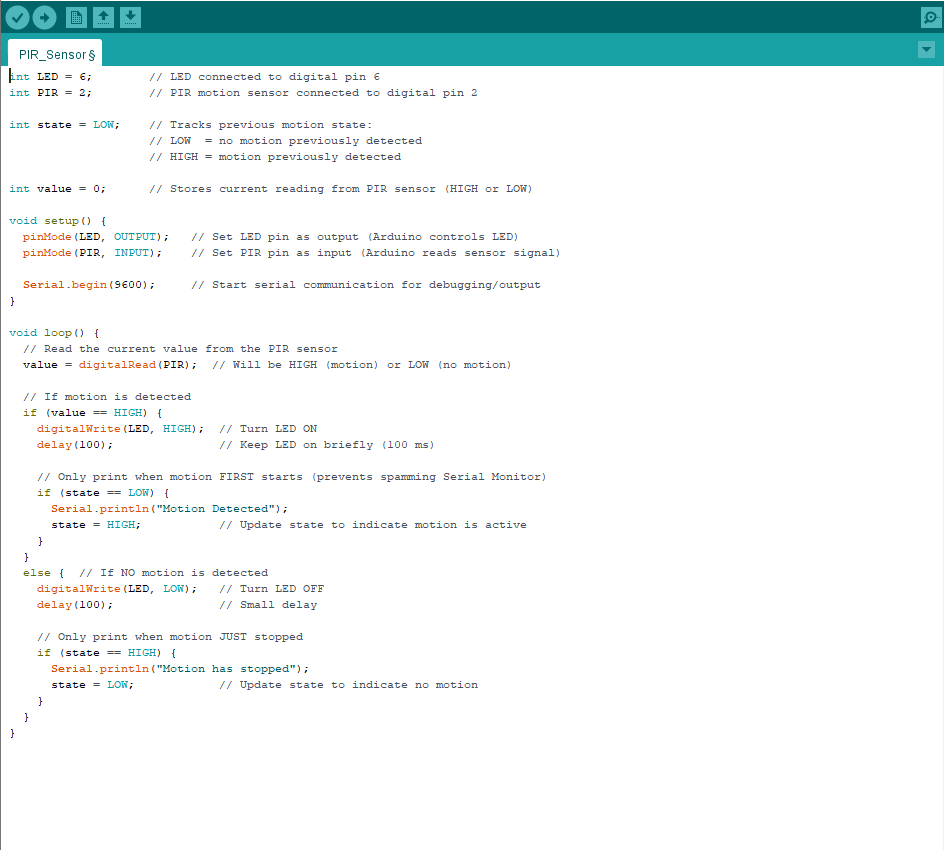Click the "void setup() {" line
The height and width of the screenshot is (850, 944).
click(58, 221)
